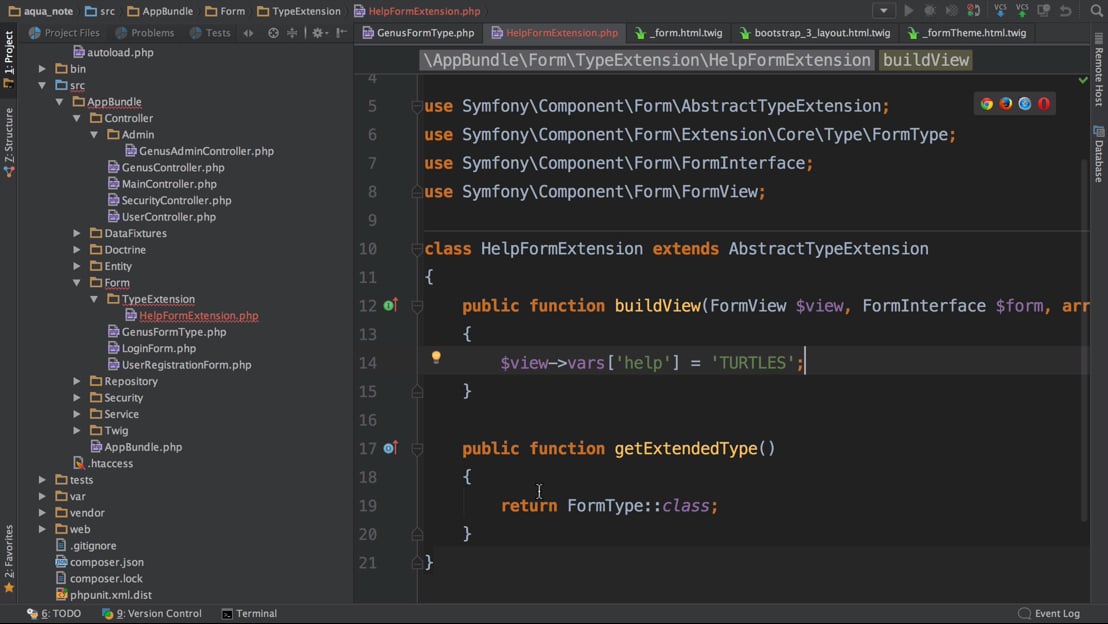The image size is (1108, 624).
Task: Click the implements gutter icon on line 17
Action: [390, 448]
